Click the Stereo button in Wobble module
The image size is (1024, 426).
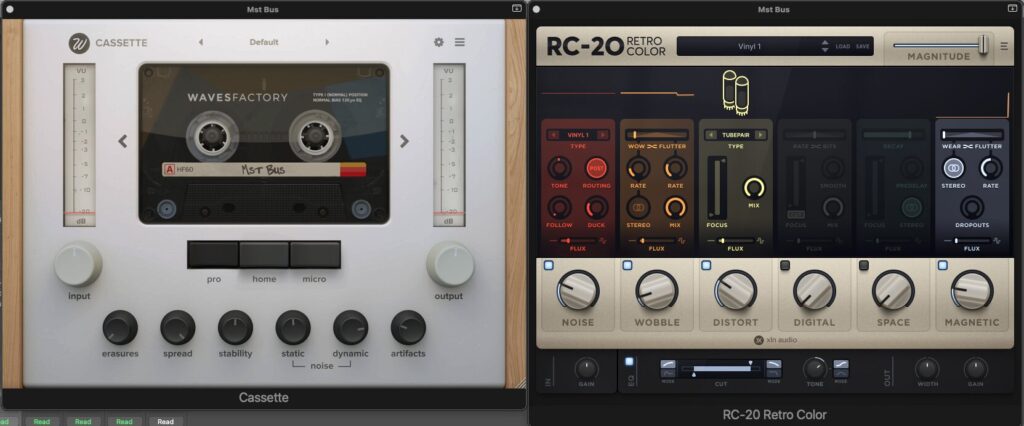[637, 208]
